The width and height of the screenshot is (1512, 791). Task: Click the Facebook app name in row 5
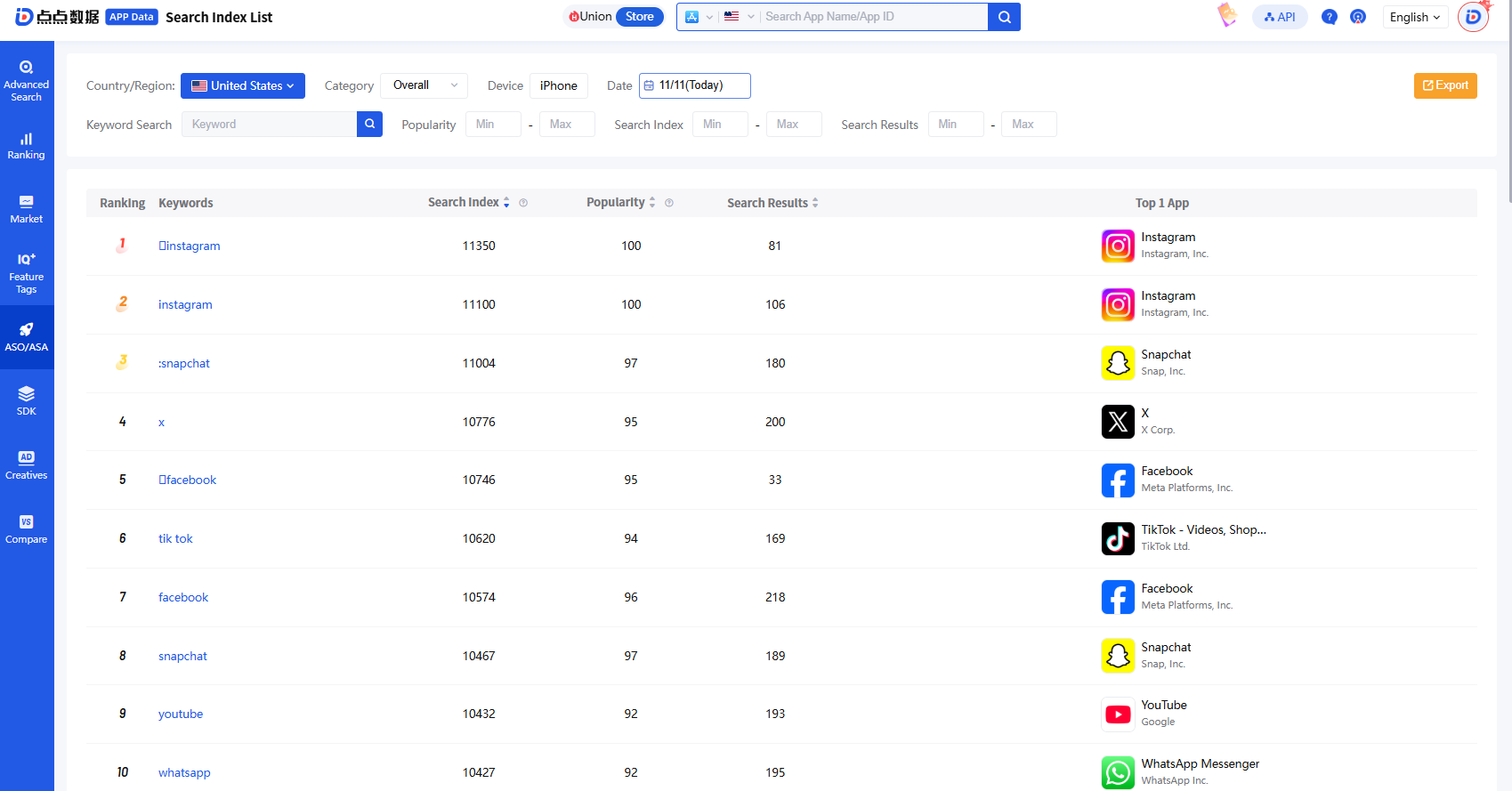1167,472
